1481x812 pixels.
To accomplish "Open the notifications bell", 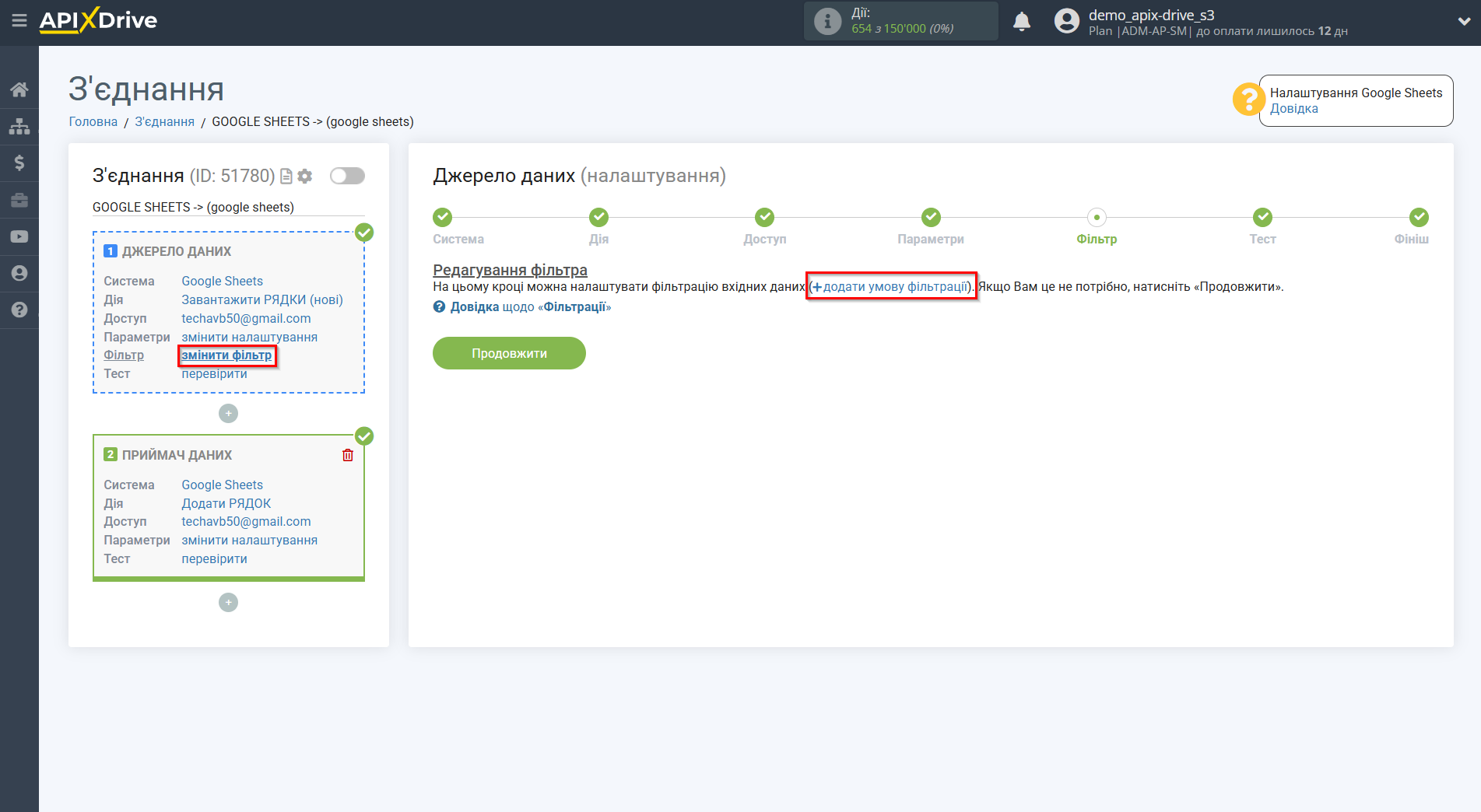I will (1022, 21).
